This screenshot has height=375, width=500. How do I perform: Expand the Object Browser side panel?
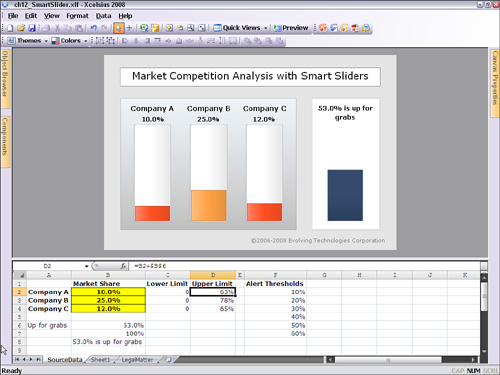[5, 78]
